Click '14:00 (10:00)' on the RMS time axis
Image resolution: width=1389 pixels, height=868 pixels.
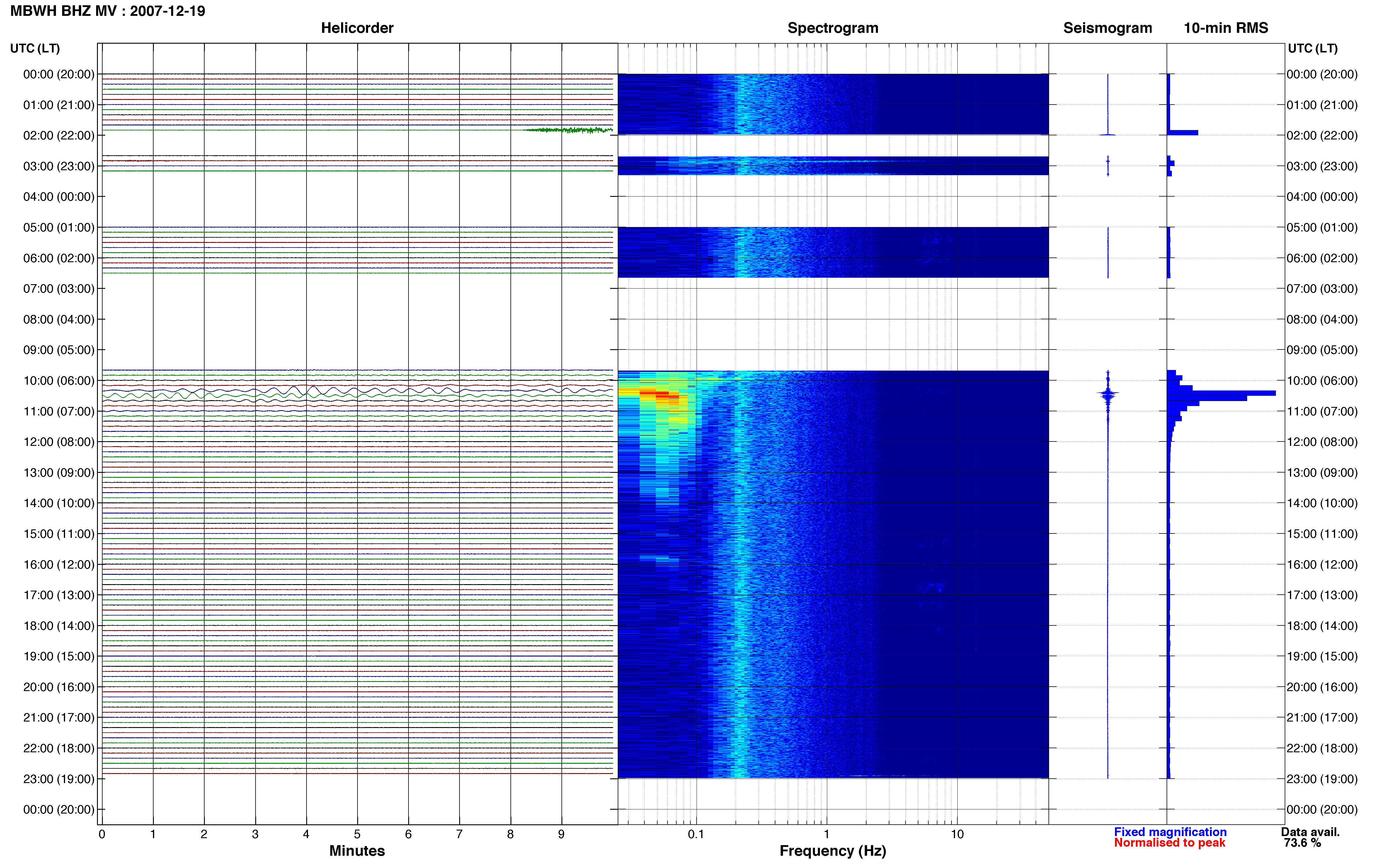click(1322, 503)
